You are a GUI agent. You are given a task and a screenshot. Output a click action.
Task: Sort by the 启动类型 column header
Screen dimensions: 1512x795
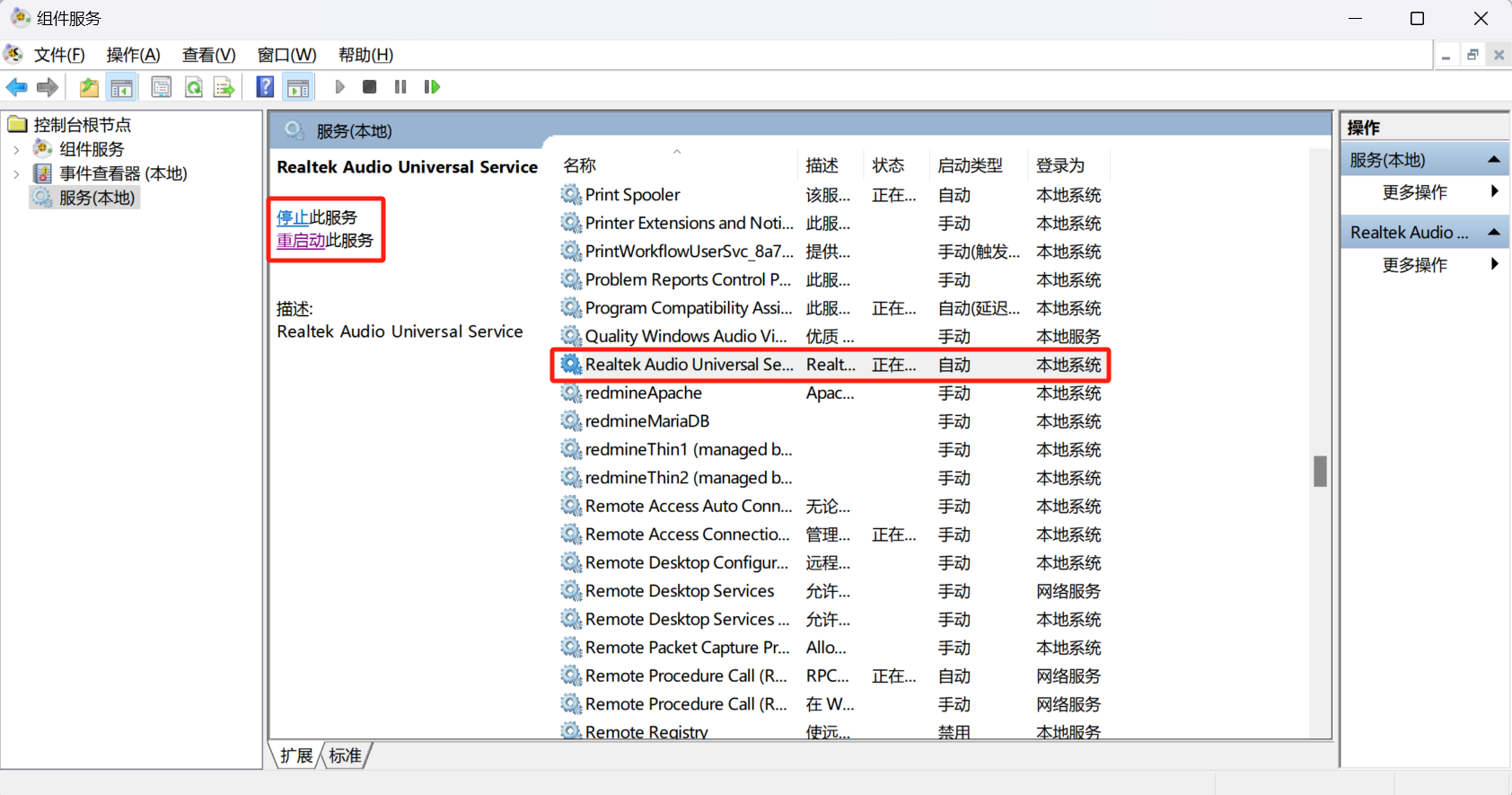(970, 165)
